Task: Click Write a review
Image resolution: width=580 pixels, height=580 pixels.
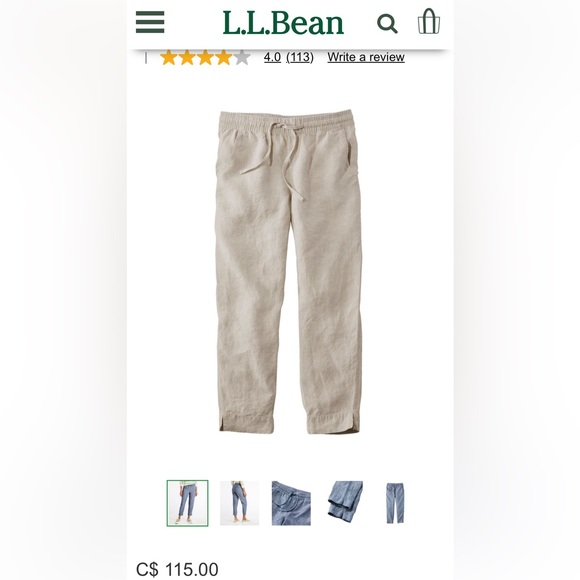Action: coord(366,57)
